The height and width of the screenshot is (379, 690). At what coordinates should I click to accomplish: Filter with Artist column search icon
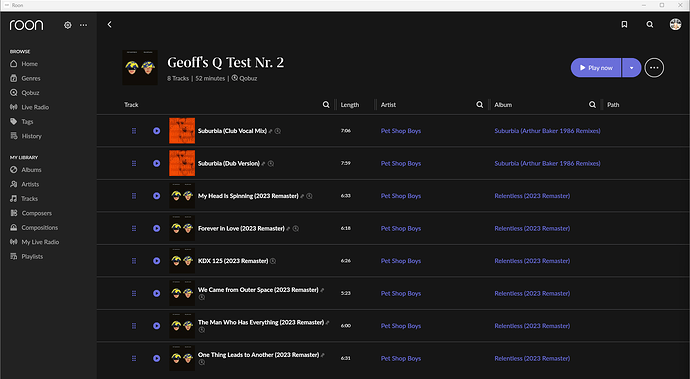click(x=480, y=105)
